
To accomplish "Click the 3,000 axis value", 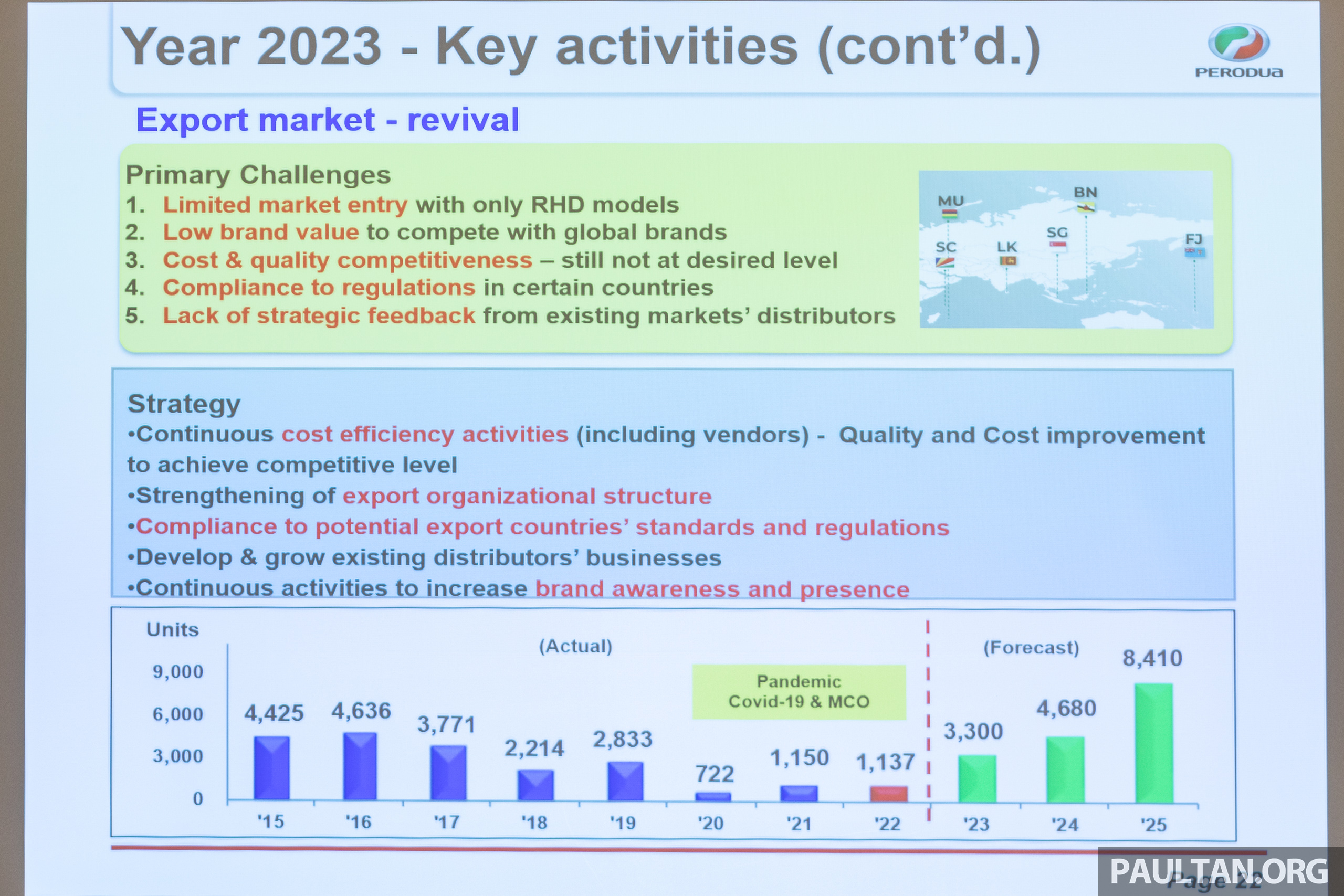I will click(x=178, y=756).
